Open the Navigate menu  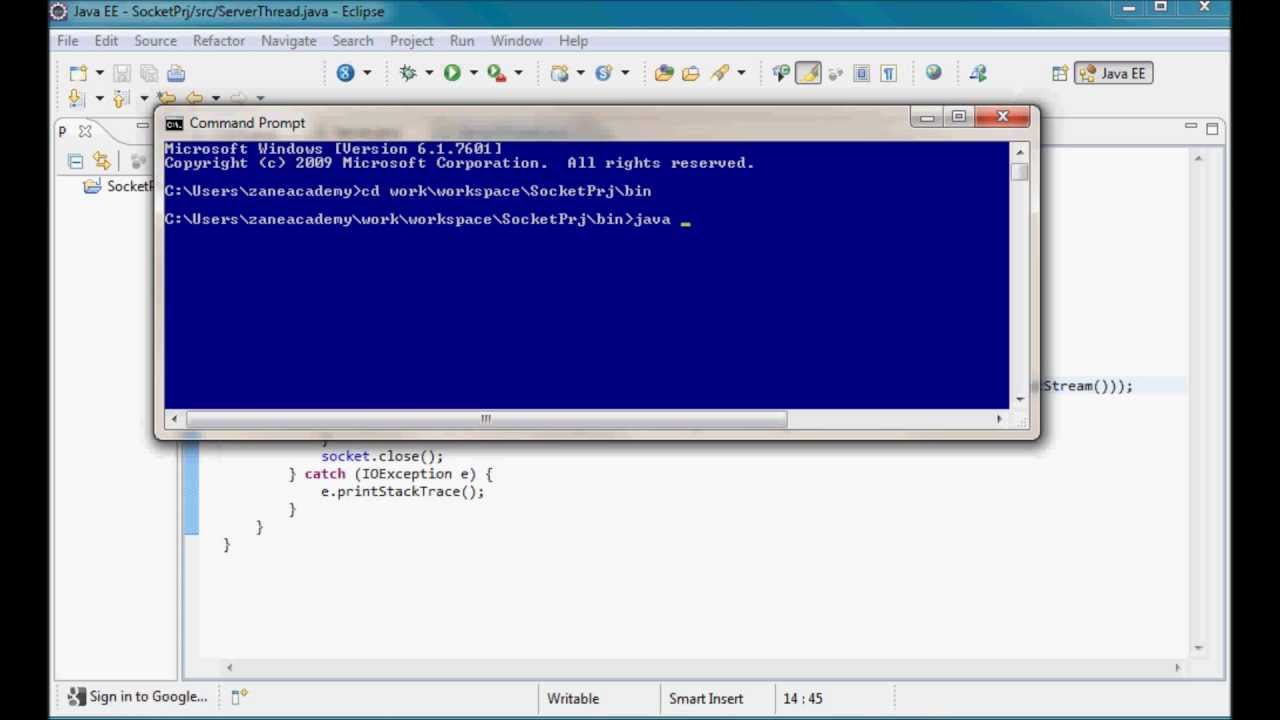(288, 41)
